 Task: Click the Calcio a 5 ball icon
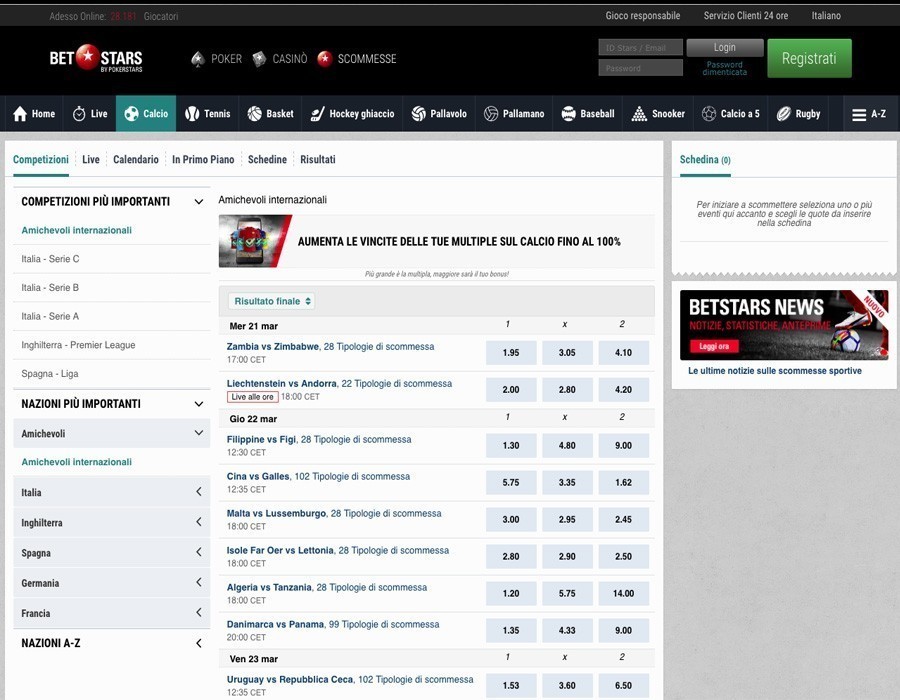tap(709, 114)
